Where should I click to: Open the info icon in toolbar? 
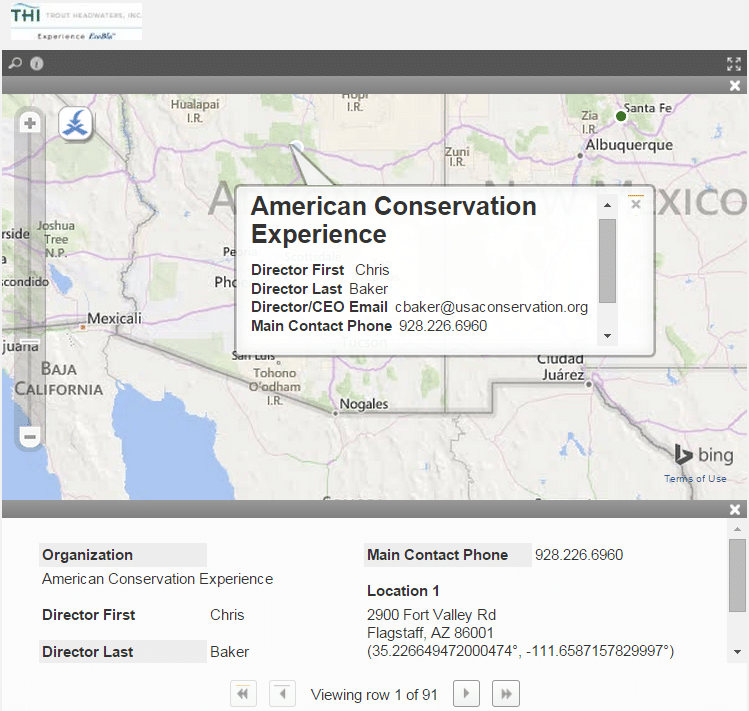pyautogui.click(x=37, y=63)
